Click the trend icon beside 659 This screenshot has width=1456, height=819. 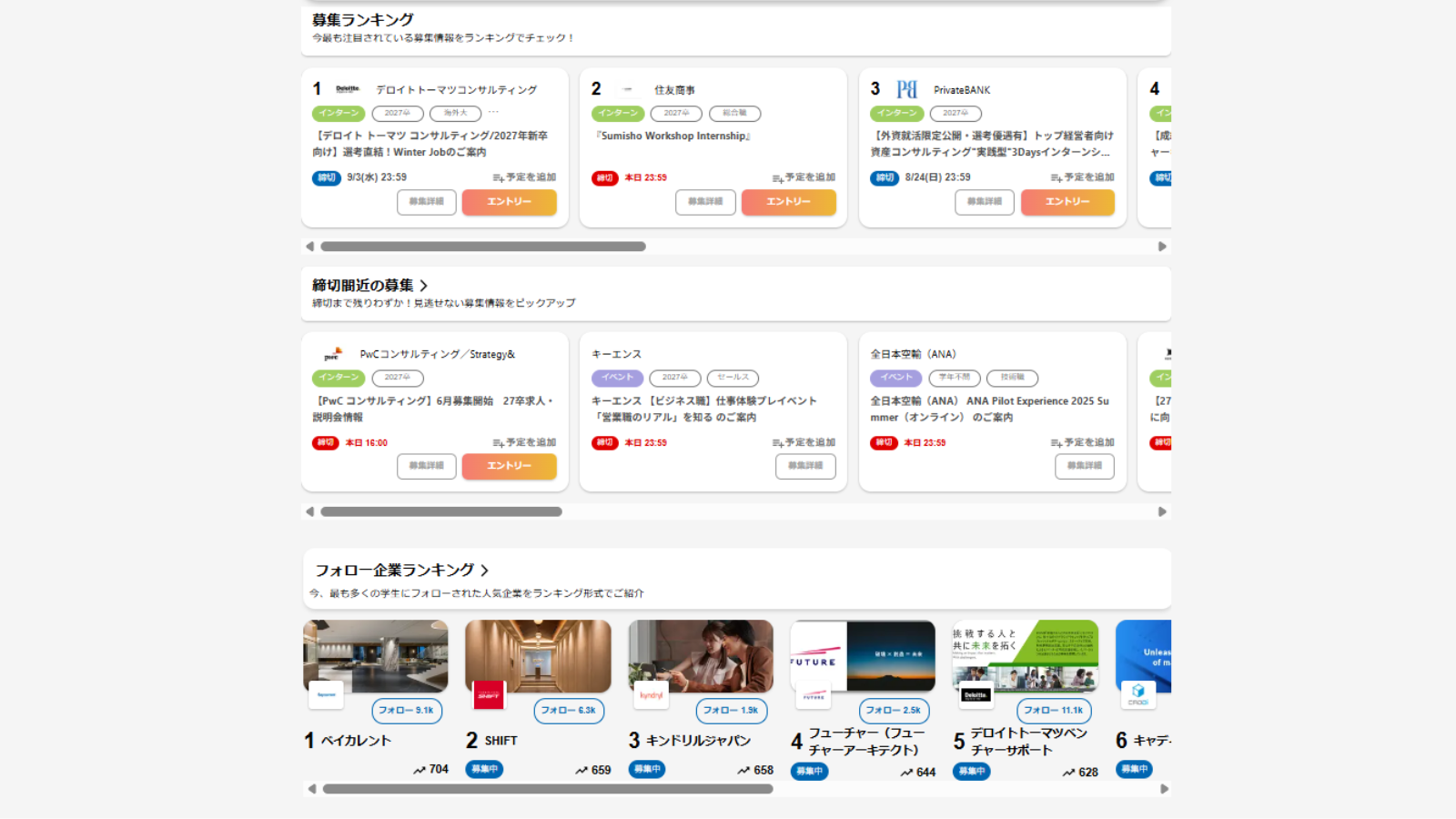581,771
